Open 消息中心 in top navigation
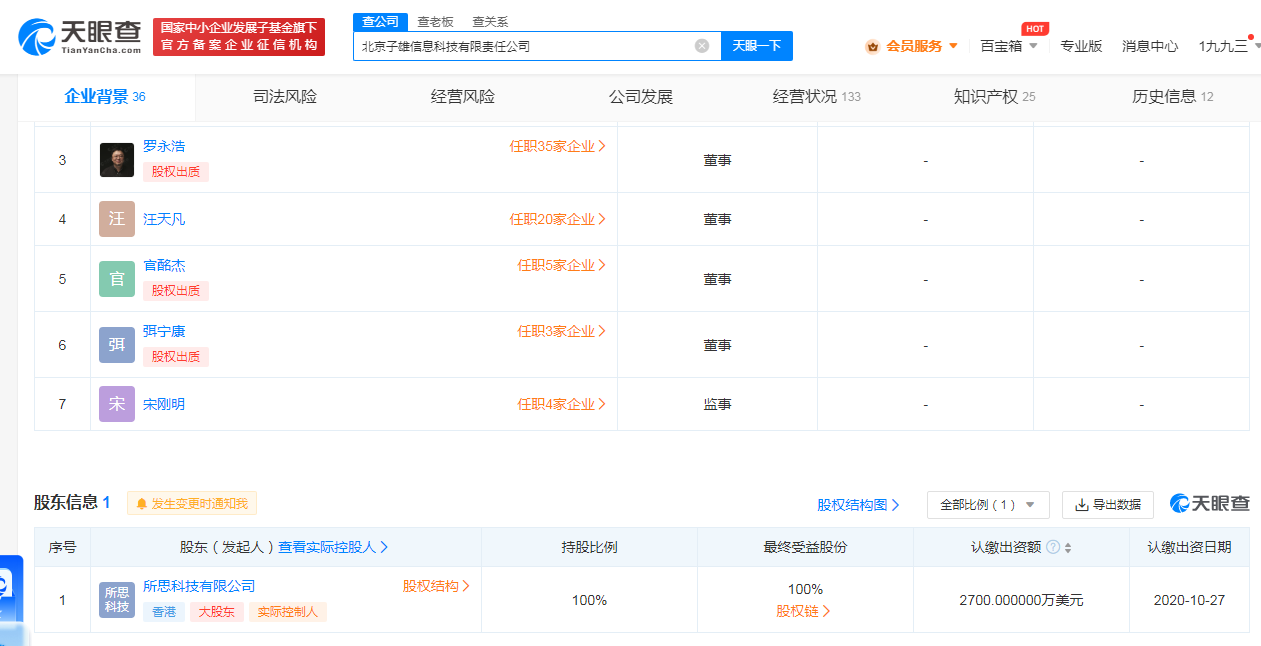The image size is (1261, 646). (x=1150, y=46)
